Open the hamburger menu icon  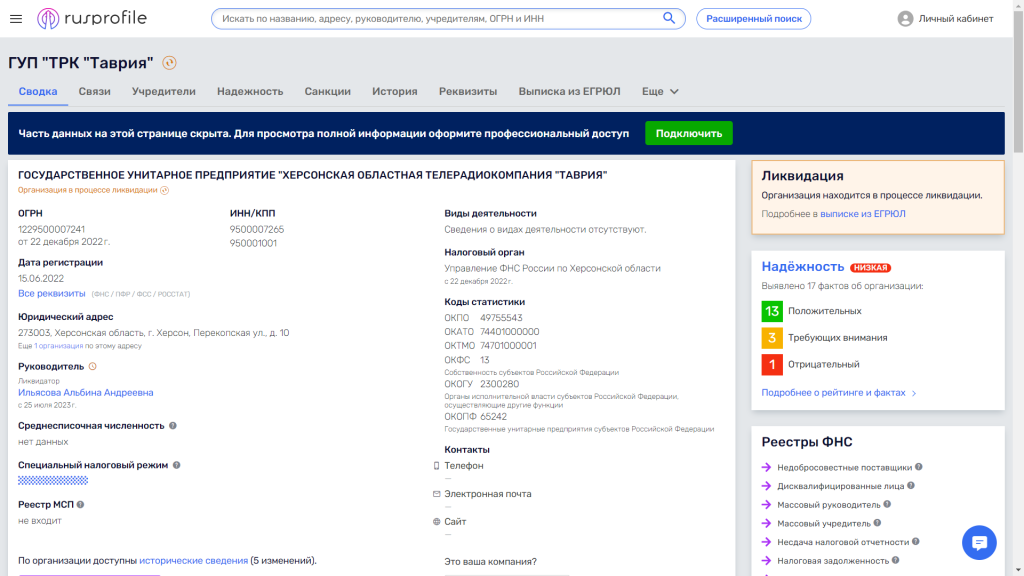pyautogui.click(x=15, y=19)
